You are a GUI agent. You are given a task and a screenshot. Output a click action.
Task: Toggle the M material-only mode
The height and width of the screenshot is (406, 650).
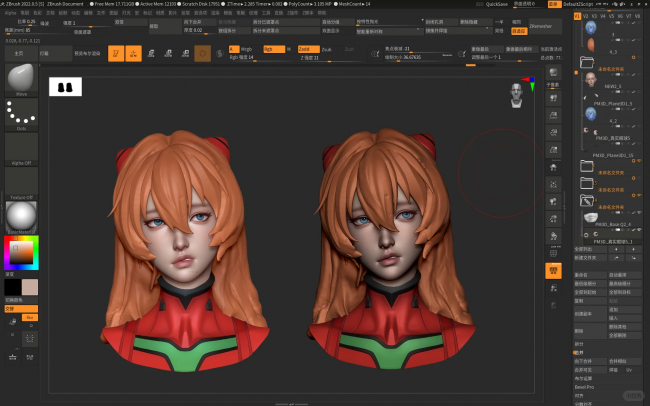289,49
